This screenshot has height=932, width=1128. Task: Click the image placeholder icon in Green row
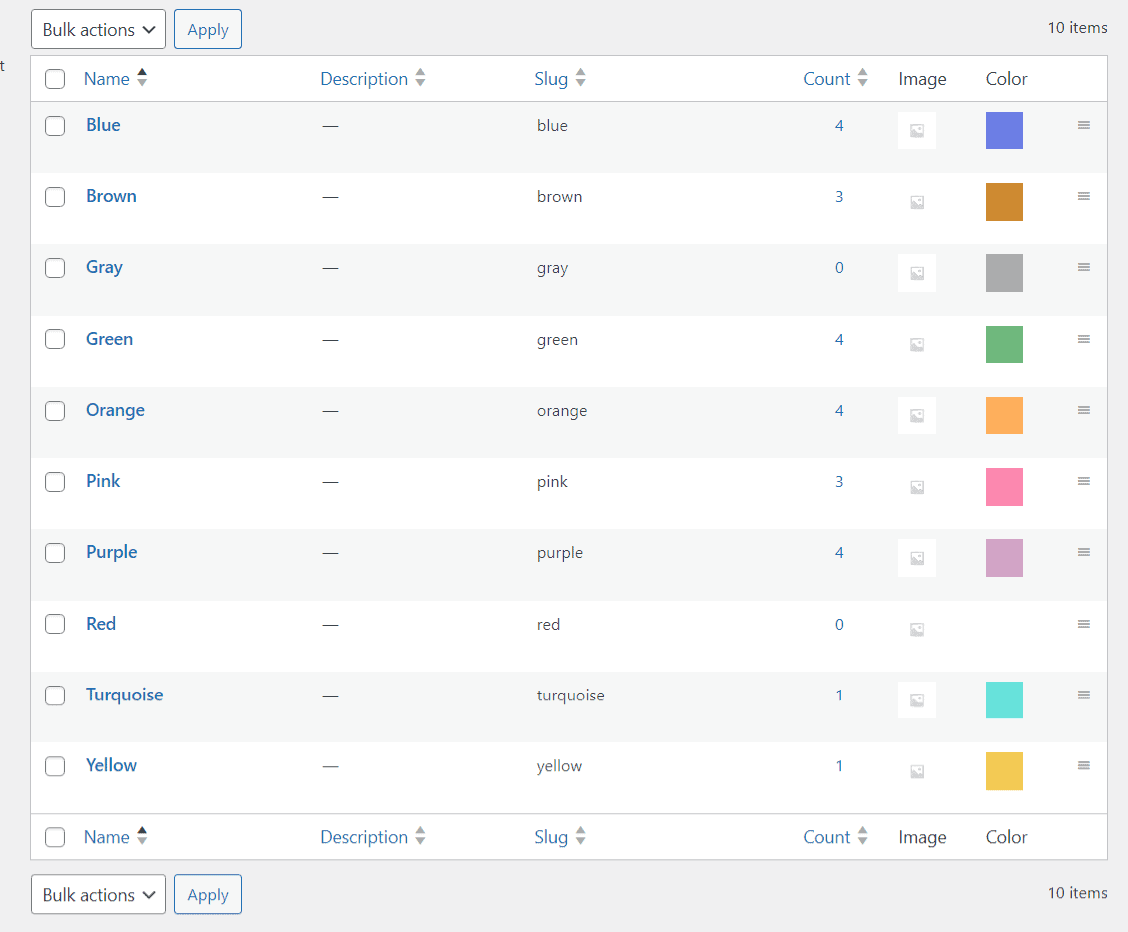tap(917, 344)
